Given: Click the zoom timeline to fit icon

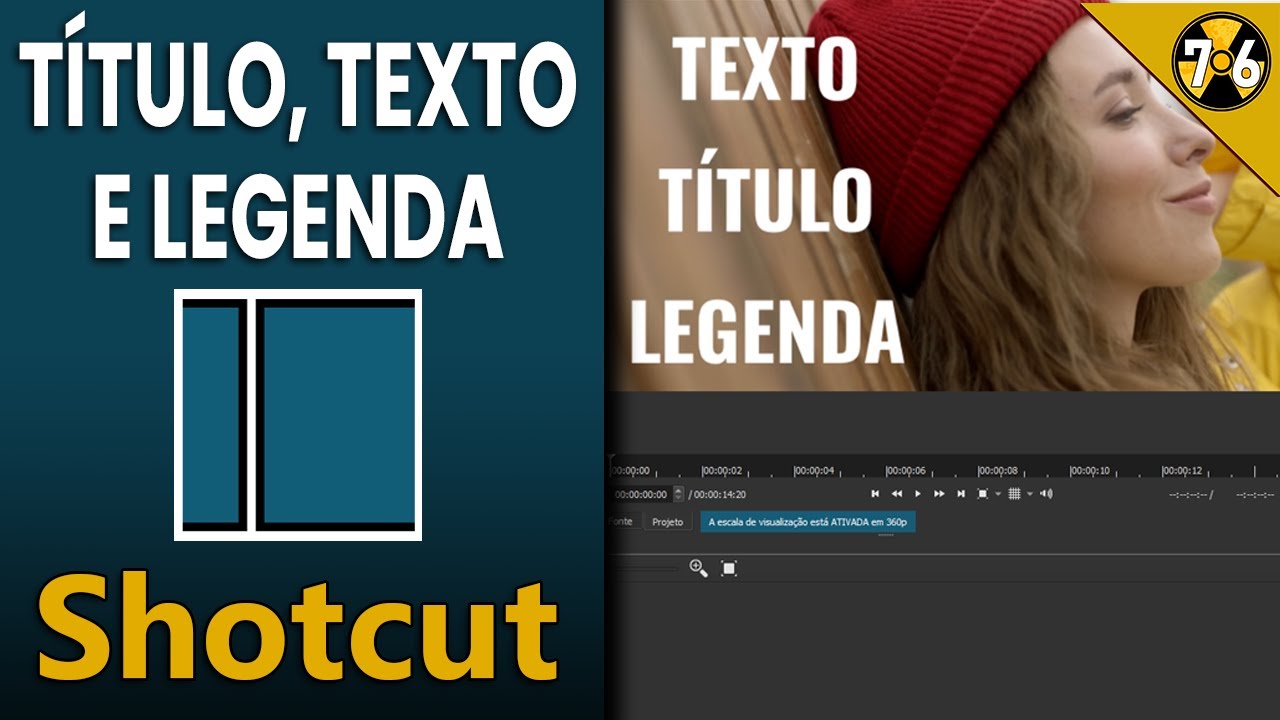Looking at the screenshot, I should (x=729, y=568).
